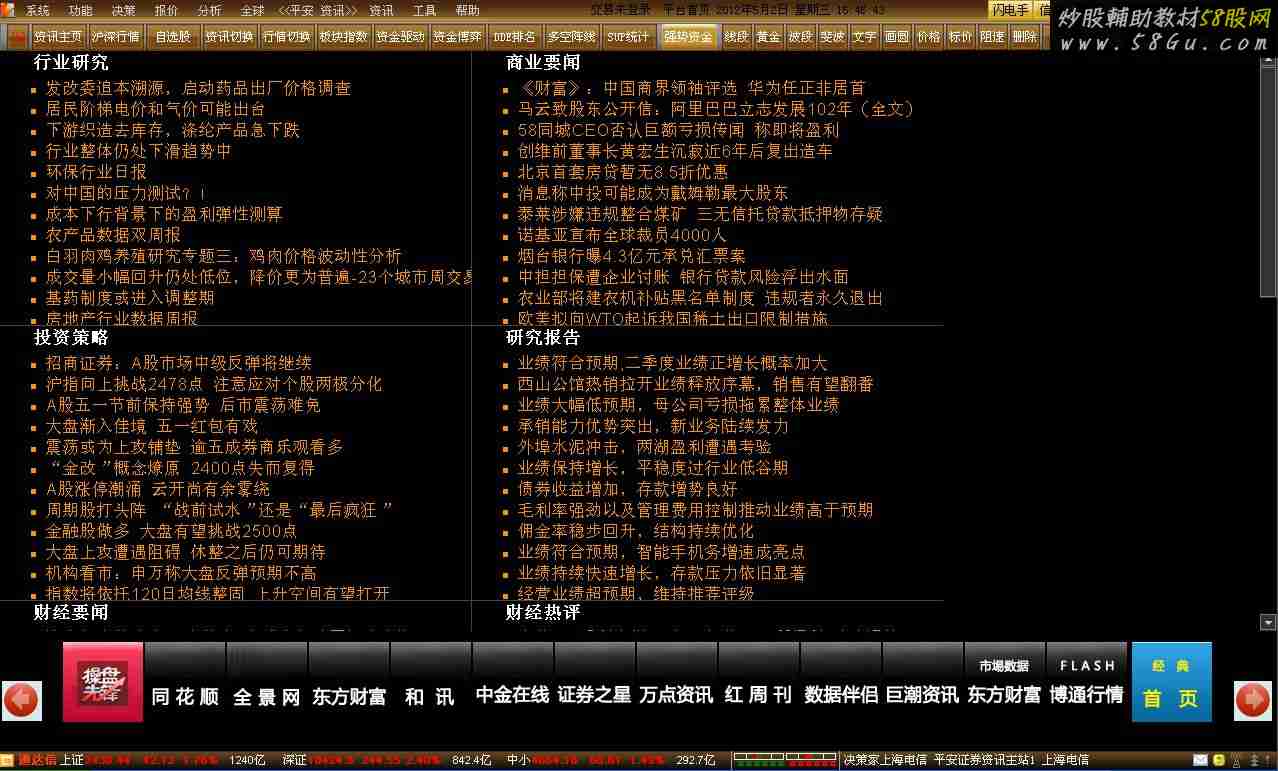Image resolution: width=1278 pixels, height=771 pixels.
Task: Click the 自选股 toolbar button
Action: pyautogui.click(x=172, y=37)
